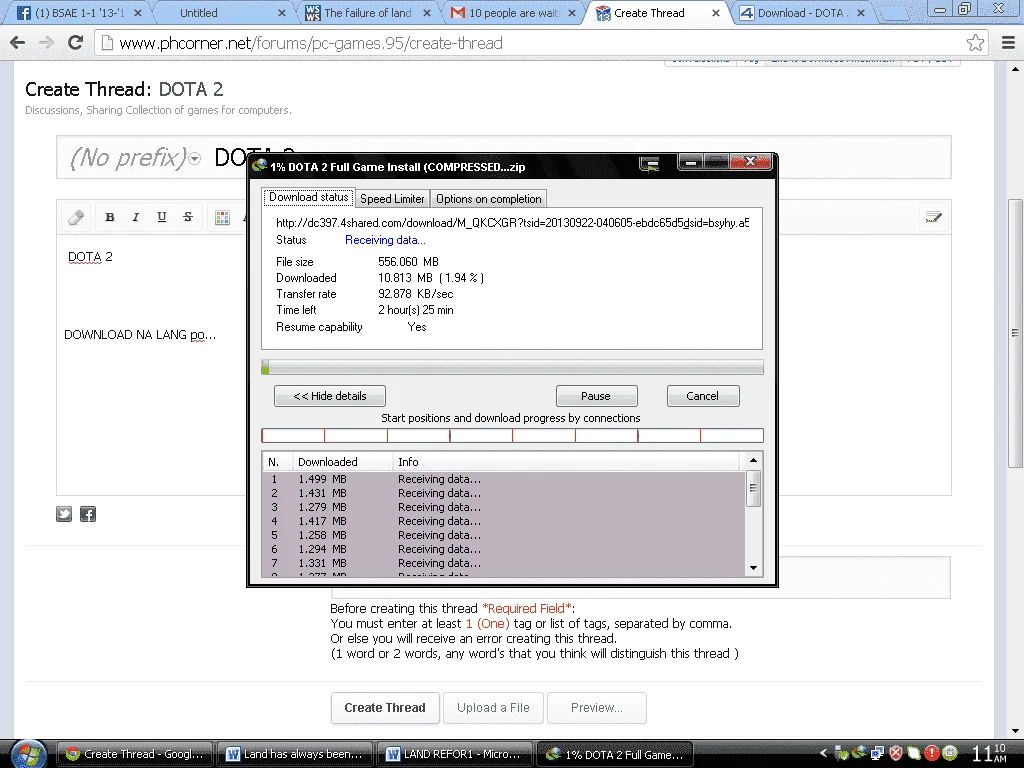Viewport: 1024px width, 768px height.
Task: Open the text color palette icon
Action: (222, 217)
